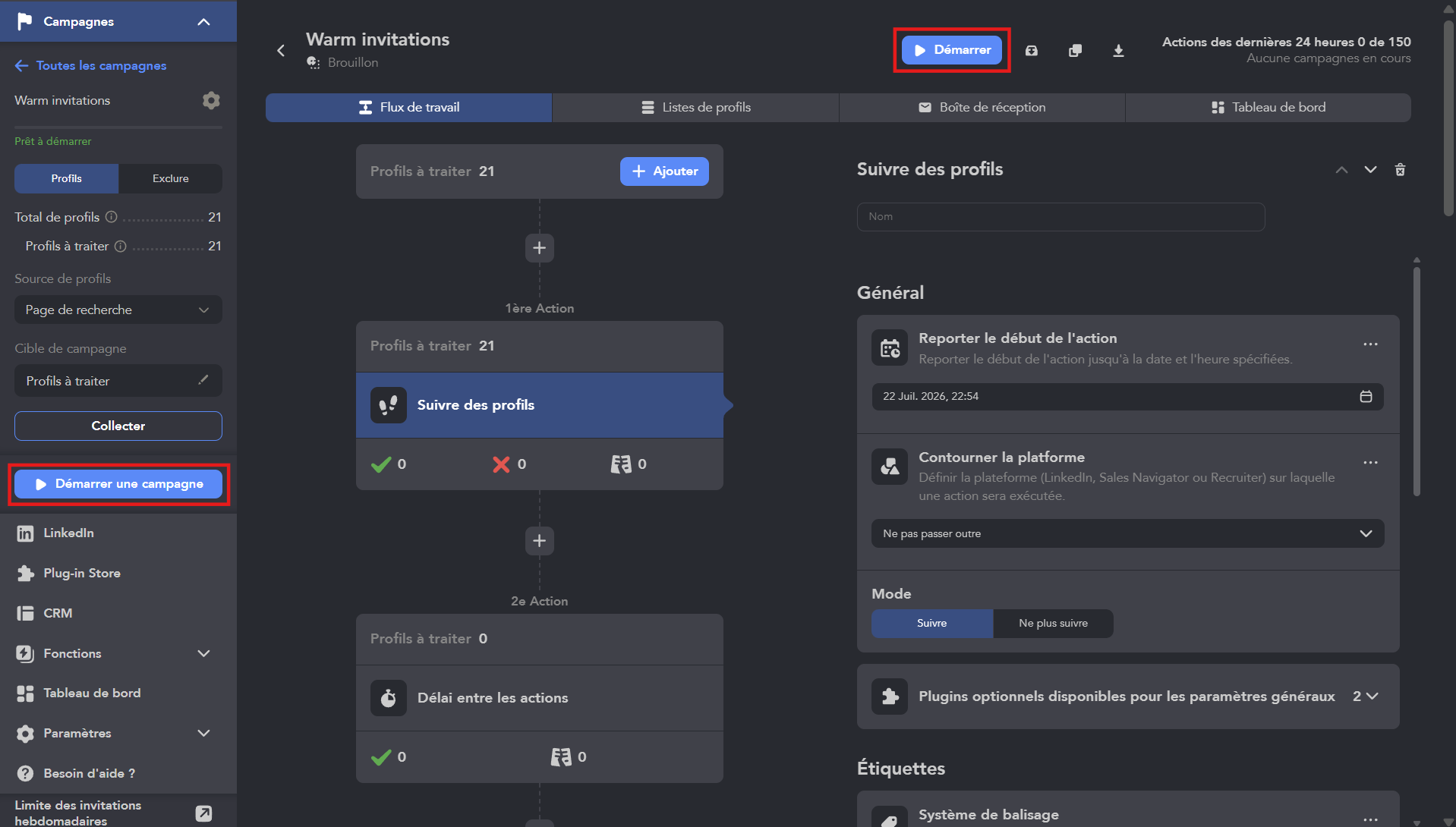
Task: Collapse the Campagnes sidebar section
Action: (x=203, y=21)
